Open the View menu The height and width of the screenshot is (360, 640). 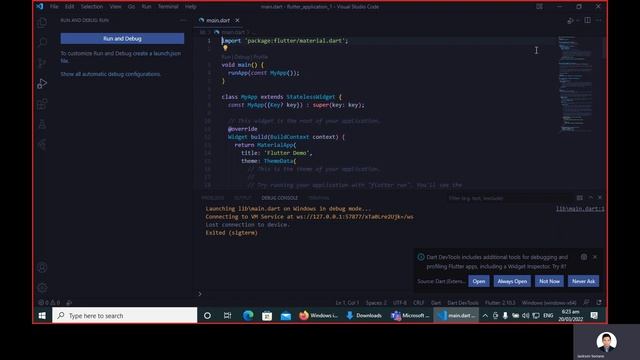pos(115,7)
